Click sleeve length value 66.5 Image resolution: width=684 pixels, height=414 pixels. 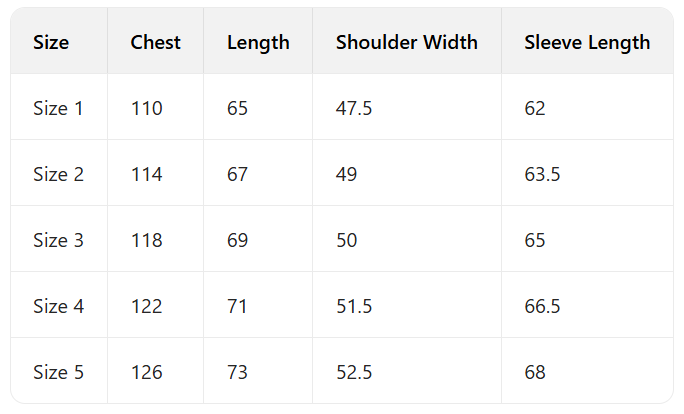tap(542, 306)
